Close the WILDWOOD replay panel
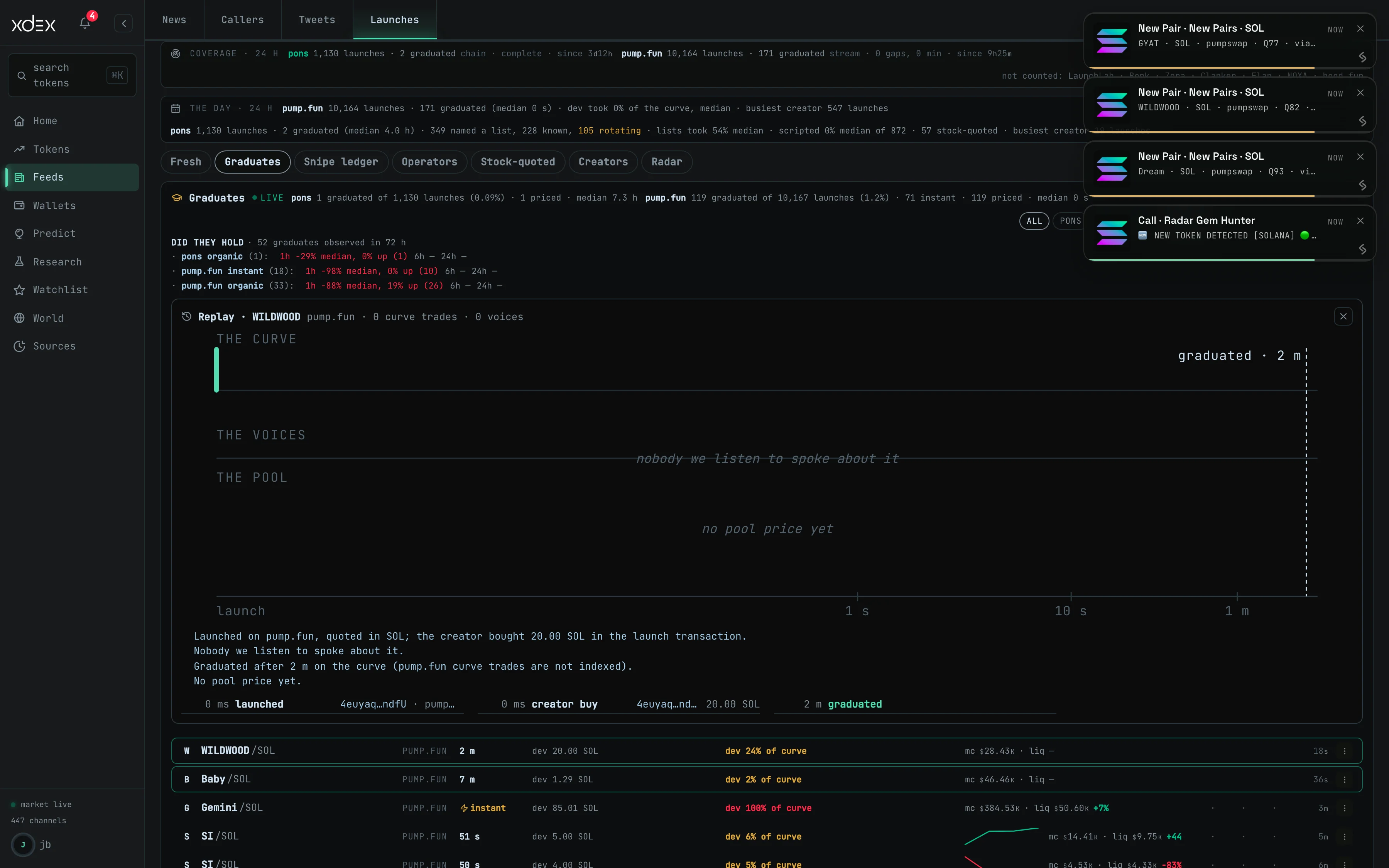This screenshot has width=1389, height=868. (1343, 316)
